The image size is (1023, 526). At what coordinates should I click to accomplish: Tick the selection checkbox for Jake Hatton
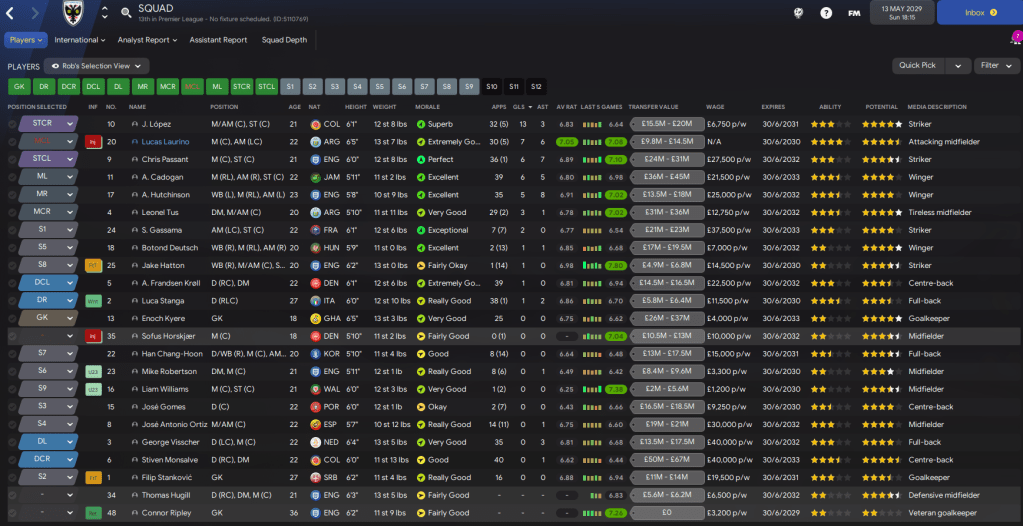[x=12, y=265]
